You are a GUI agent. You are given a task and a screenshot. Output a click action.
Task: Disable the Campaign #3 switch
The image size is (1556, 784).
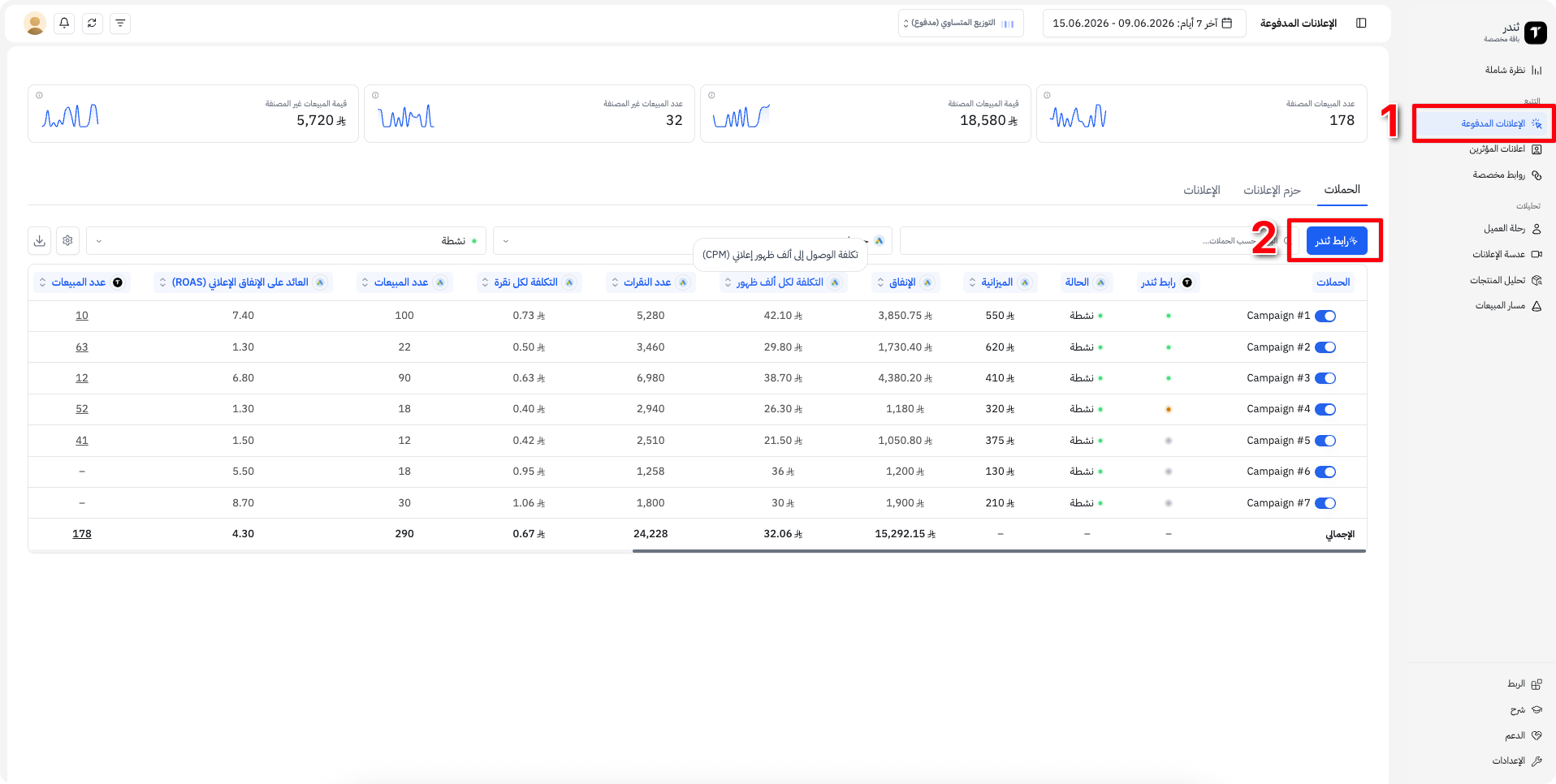(x=1325, y=378)
